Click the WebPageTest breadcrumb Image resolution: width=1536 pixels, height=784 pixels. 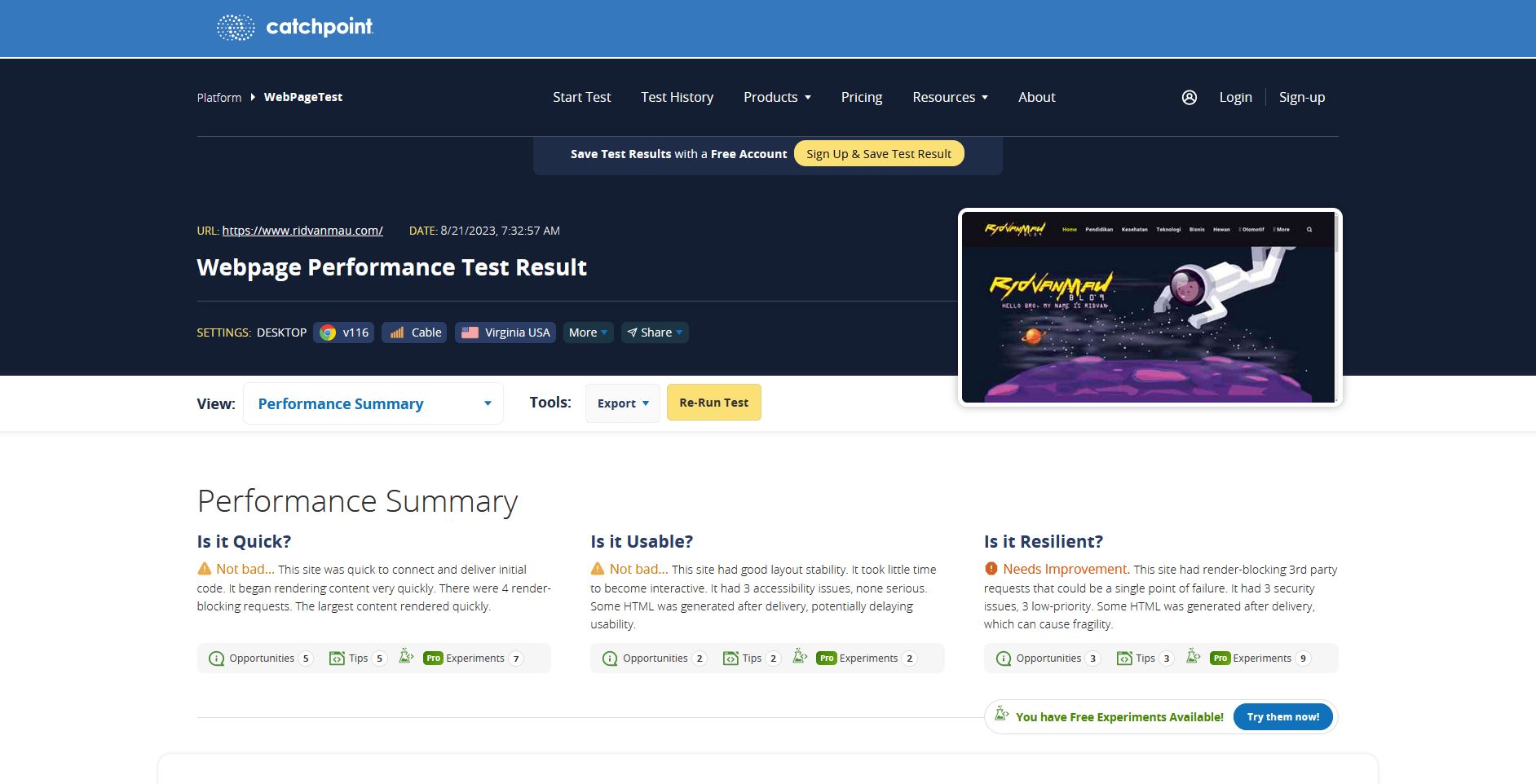[303, 97]
